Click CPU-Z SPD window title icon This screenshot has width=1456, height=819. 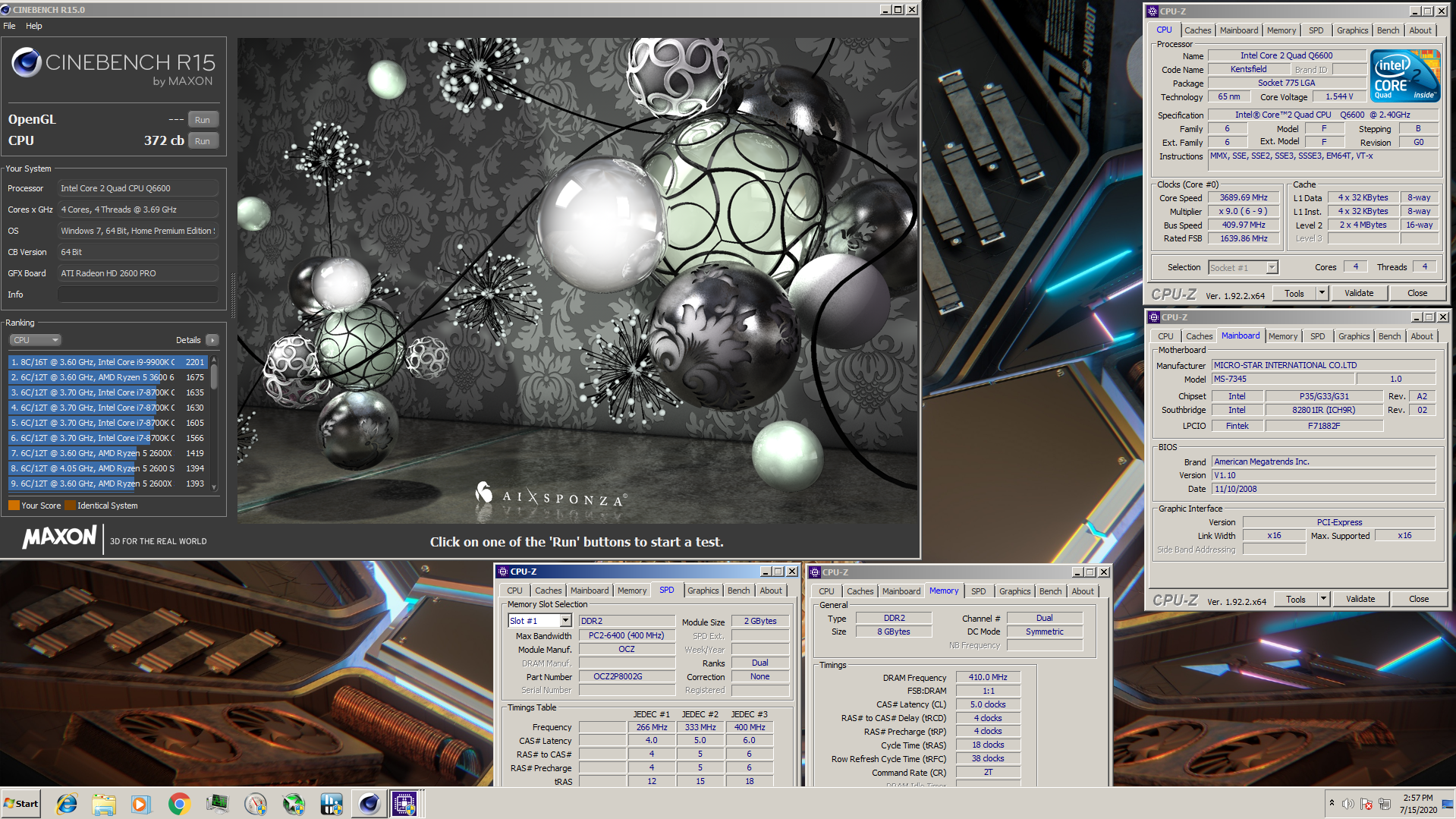502,572
